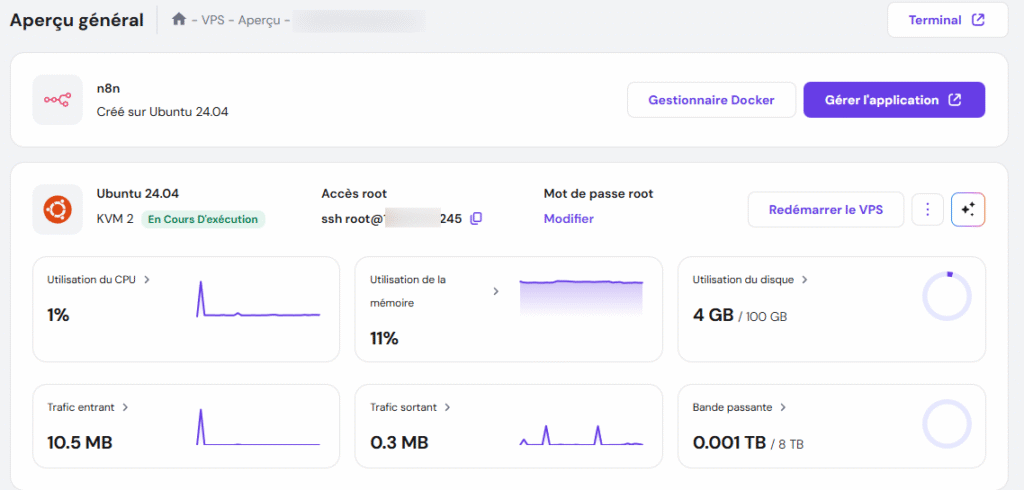Click the home icon in breadcrumb
Image resolution: width=1024 pixels, height=490 pixels.
coord(179,19)
